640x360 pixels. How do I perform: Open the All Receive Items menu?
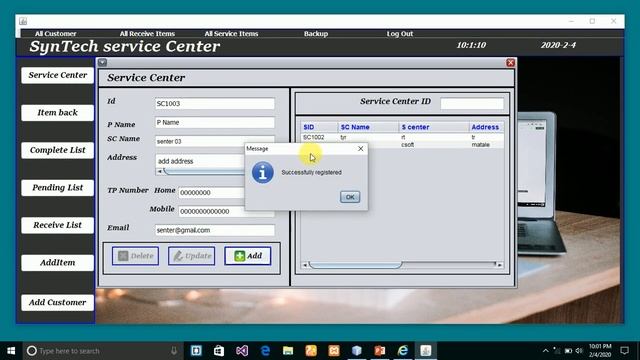(x=147, y=33)
